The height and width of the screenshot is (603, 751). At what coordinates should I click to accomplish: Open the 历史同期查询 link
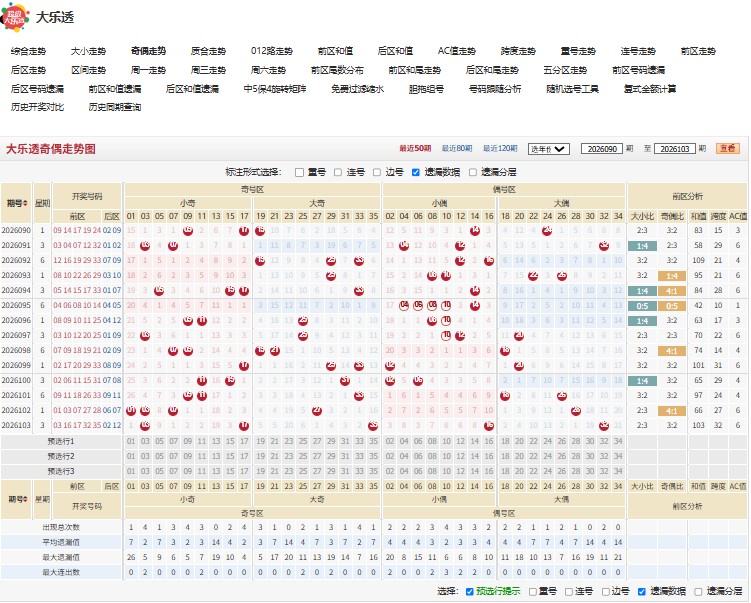(115, 107)
